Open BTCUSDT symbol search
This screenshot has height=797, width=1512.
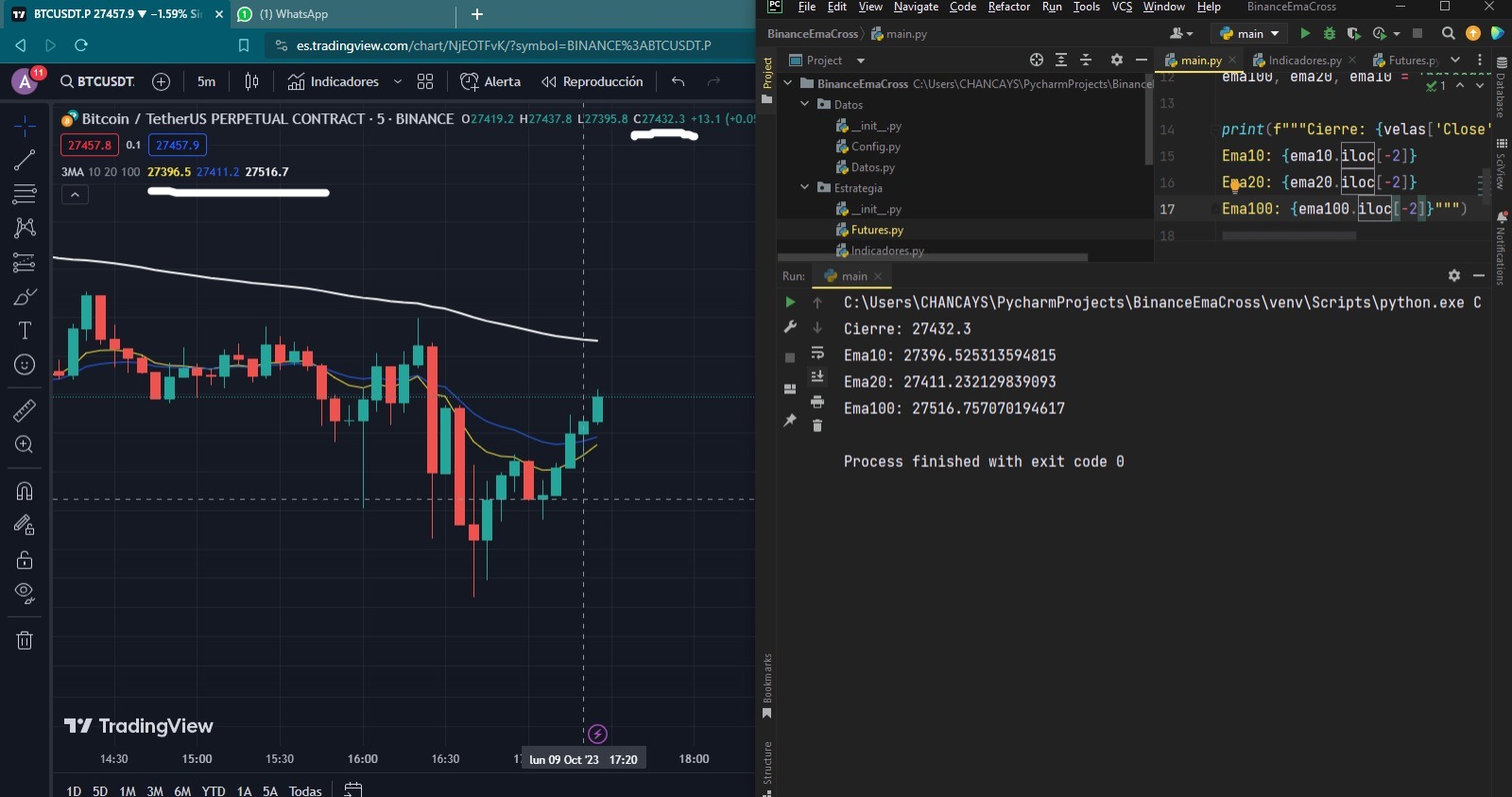click(x=97, y=82)
